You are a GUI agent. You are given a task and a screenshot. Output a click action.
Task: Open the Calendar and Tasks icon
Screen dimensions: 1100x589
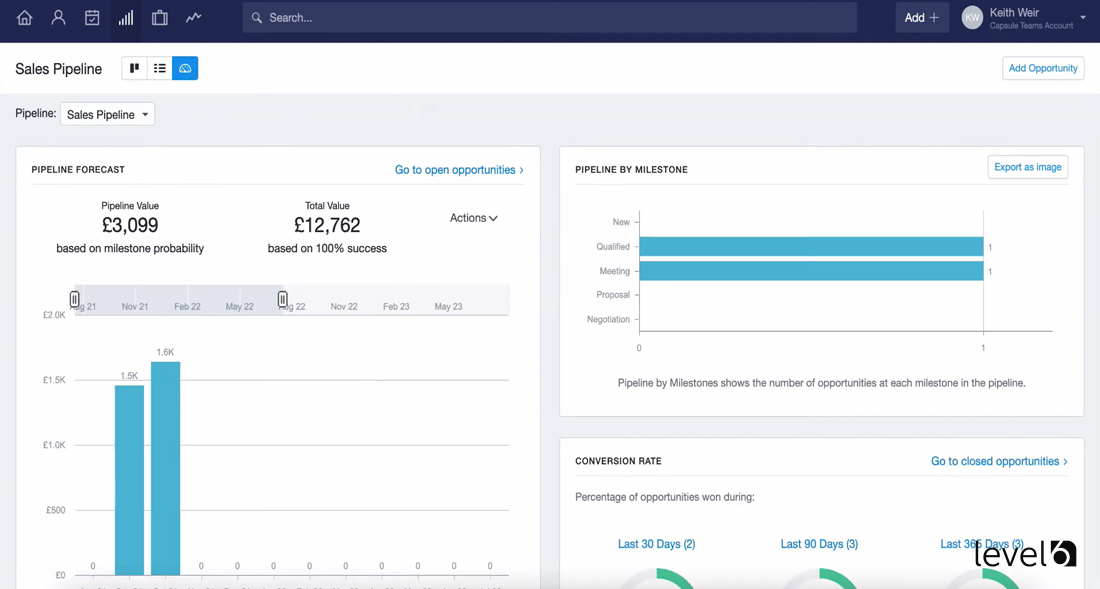point(92,18)
